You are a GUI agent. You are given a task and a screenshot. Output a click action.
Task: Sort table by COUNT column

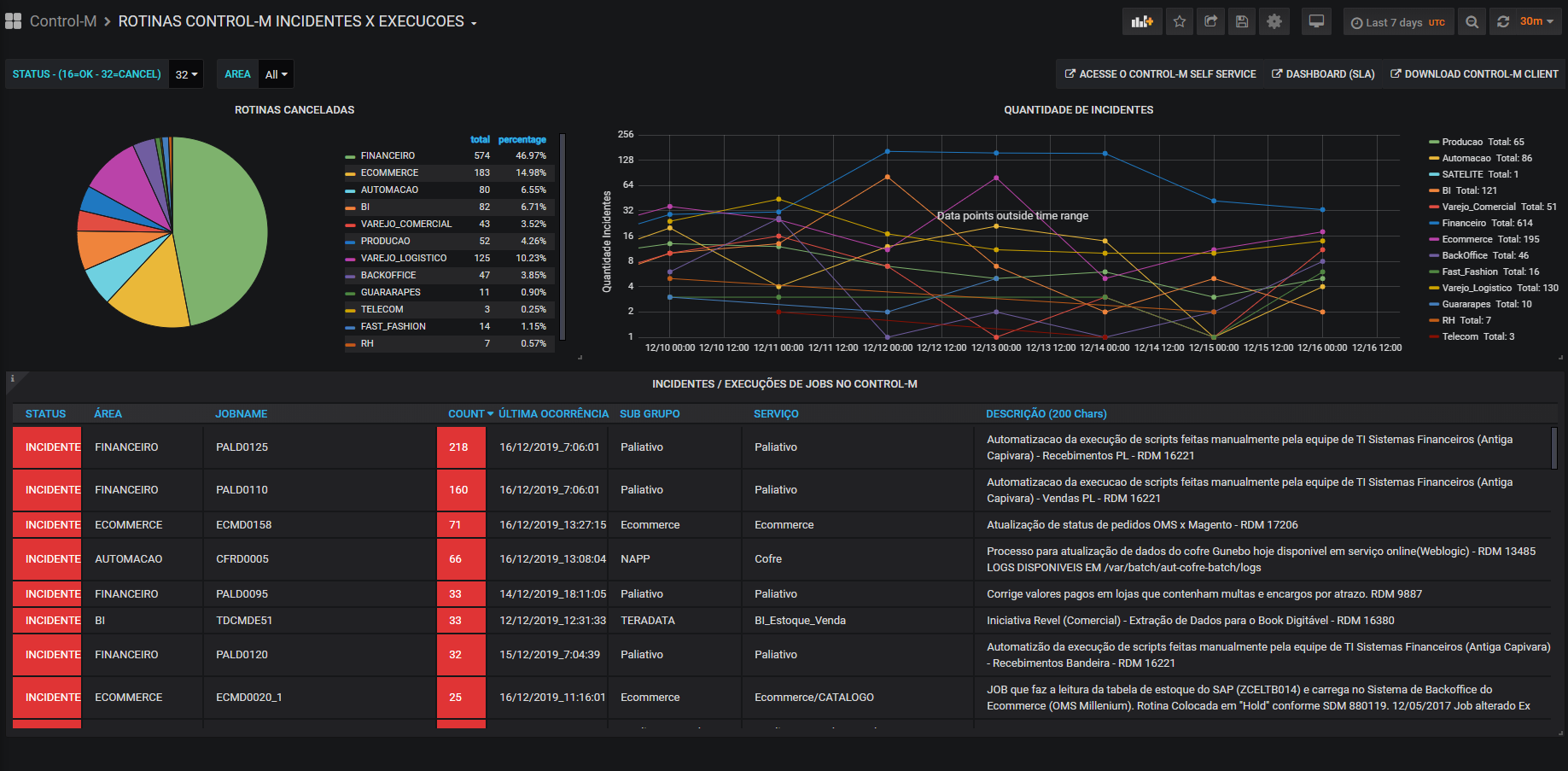pyautogui.click(x=470, y=414)
